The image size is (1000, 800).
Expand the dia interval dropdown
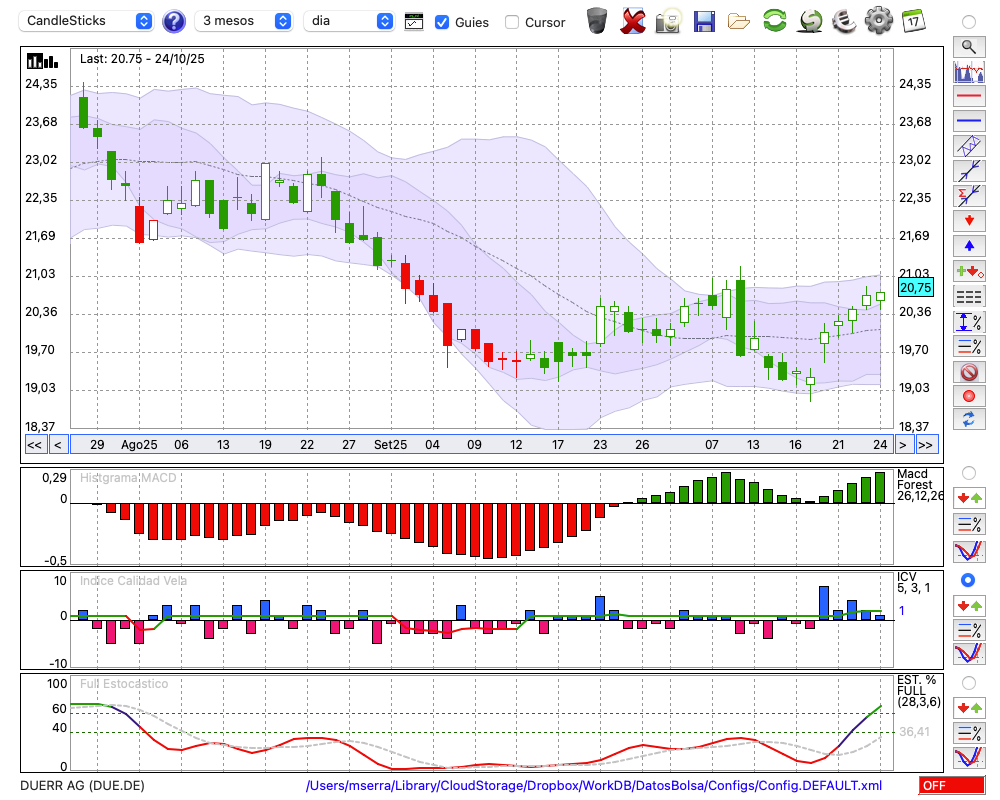click(x=349, y=21)
